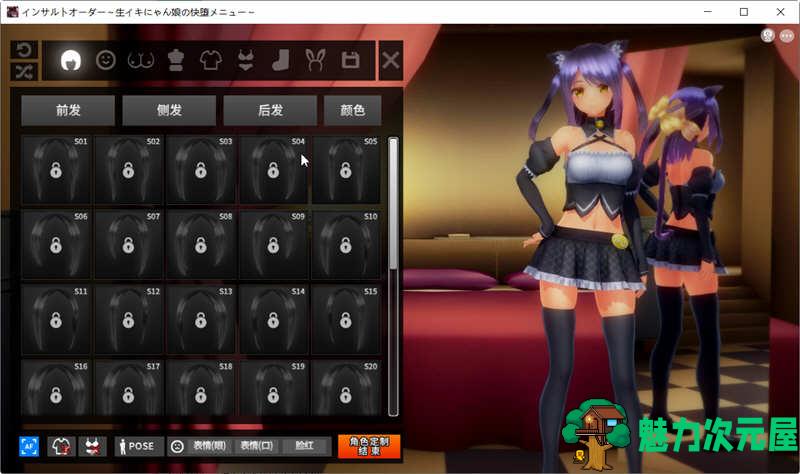Switch to the 前发 tab
This screenshot has height=474, width=800.
(x=68, y=110)
